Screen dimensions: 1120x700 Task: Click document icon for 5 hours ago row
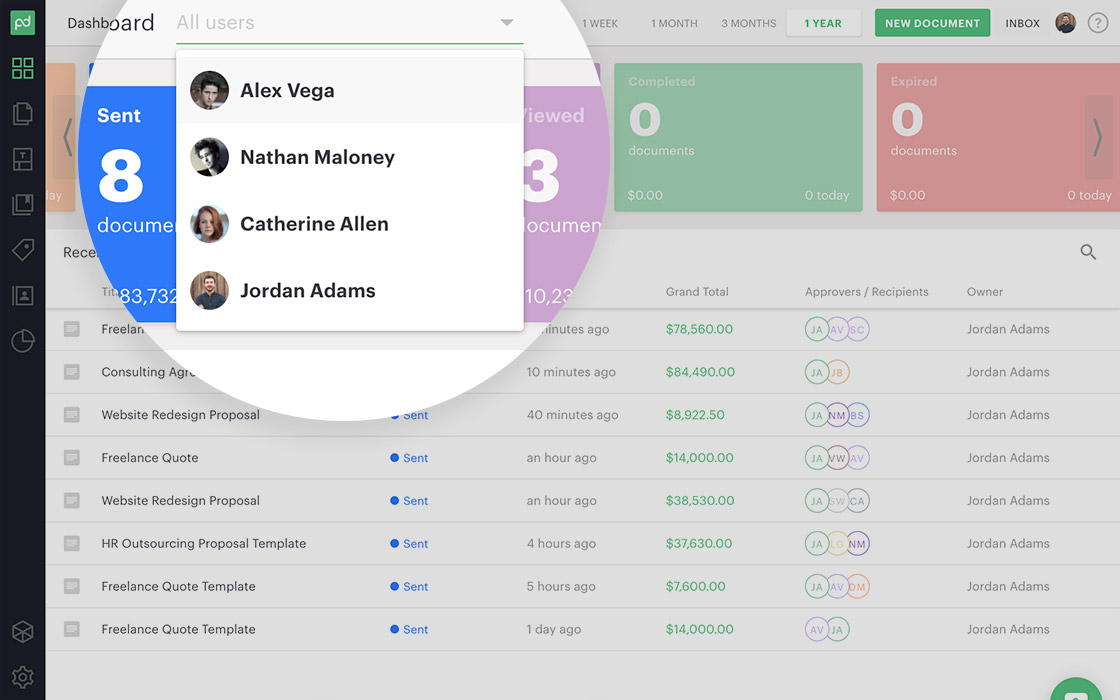coord(71,586)
